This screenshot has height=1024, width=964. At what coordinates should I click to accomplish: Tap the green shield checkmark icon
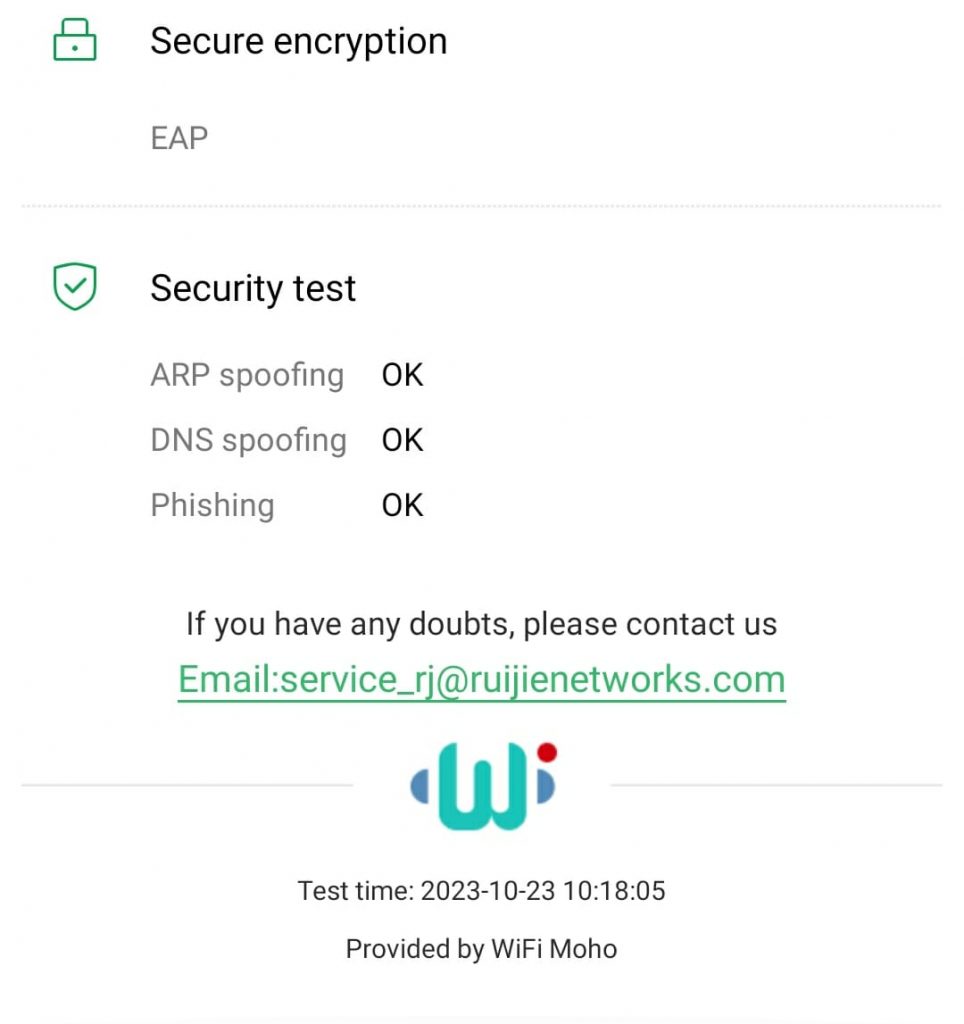(75, 287)
